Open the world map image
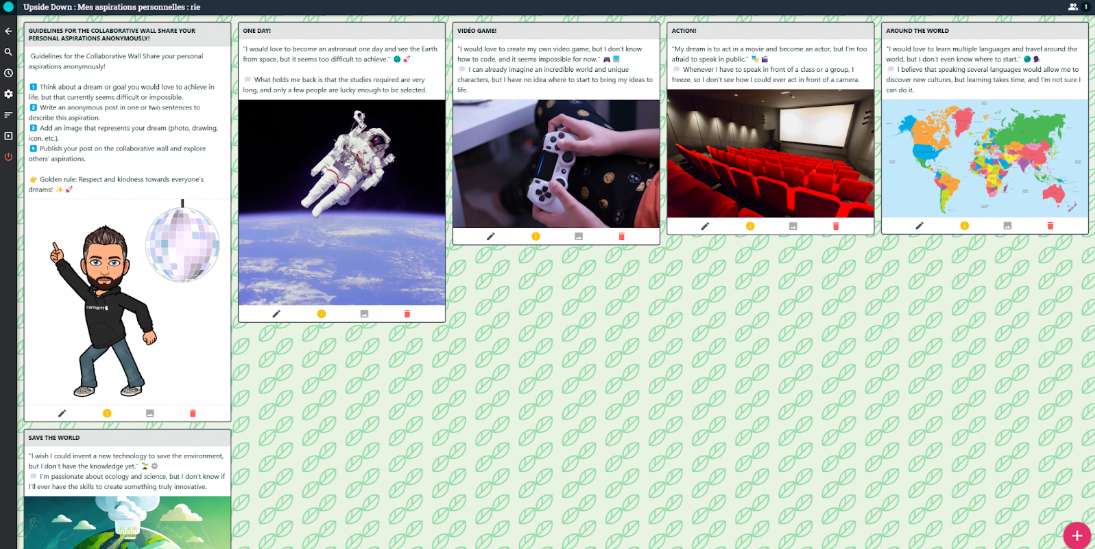 coord(985,158)
